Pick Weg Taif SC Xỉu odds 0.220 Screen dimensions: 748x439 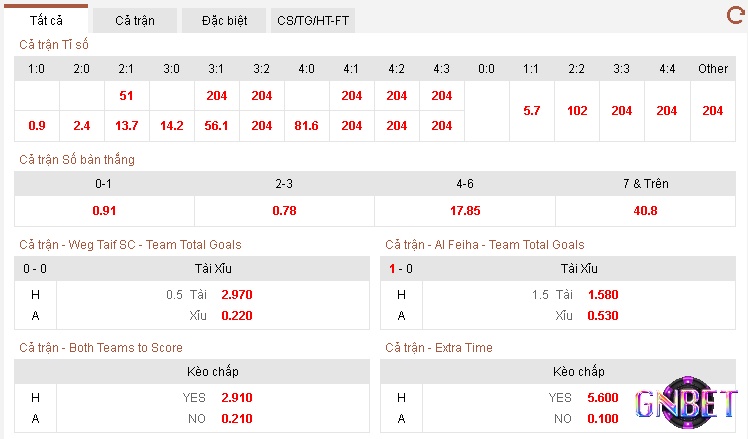point(237,315)
